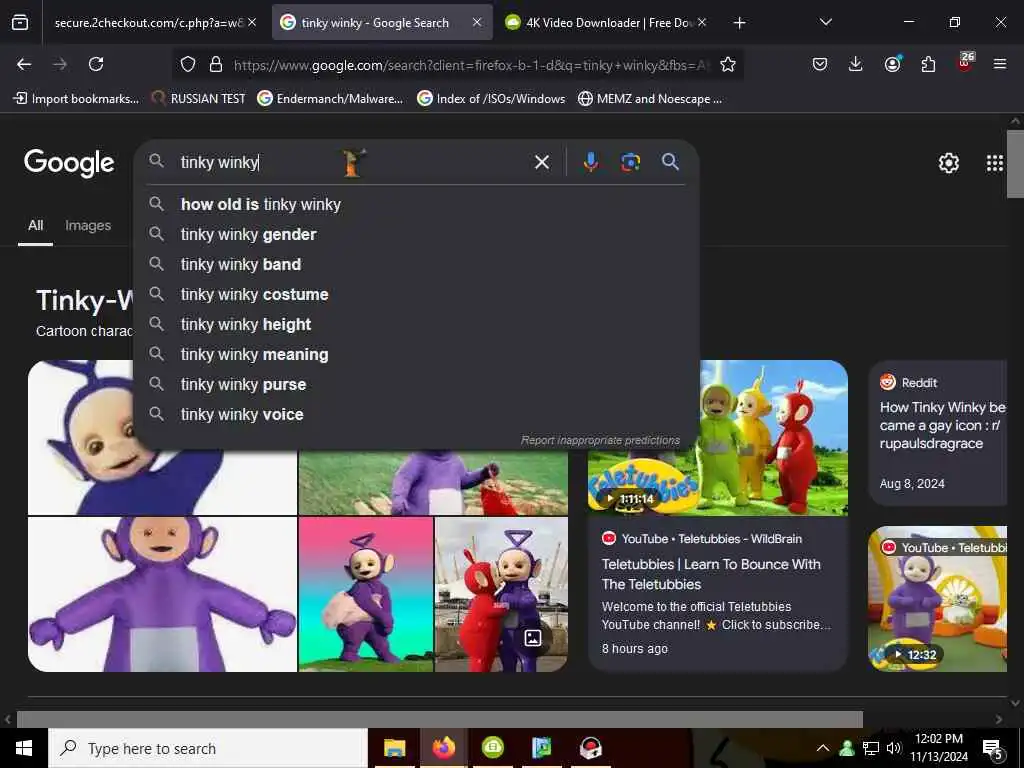Click the Google logo
This screenshot has height=768, width=1024.
coord(69,163)
